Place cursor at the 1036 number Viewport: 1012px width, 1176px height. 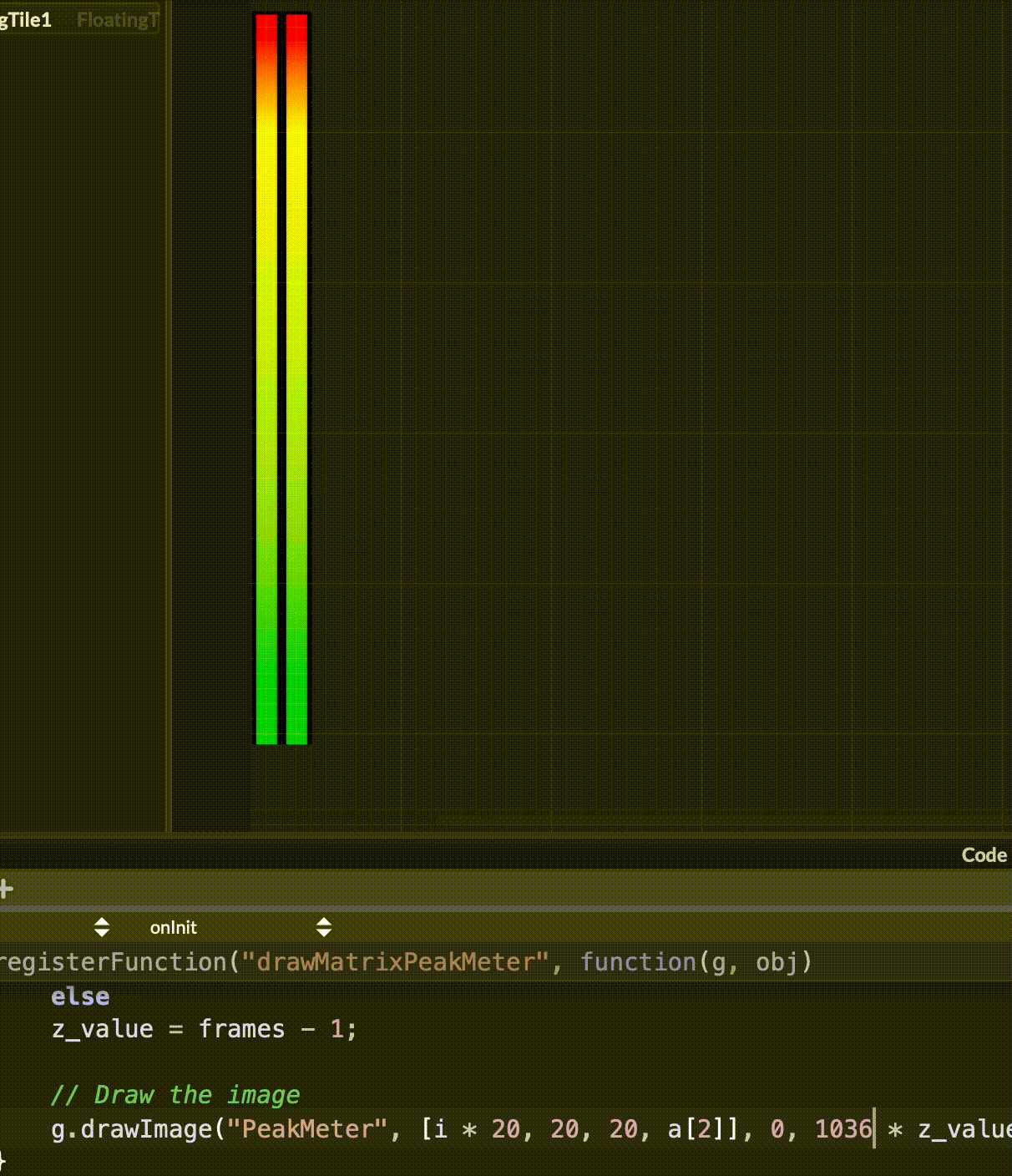(x=842, y=1129)
